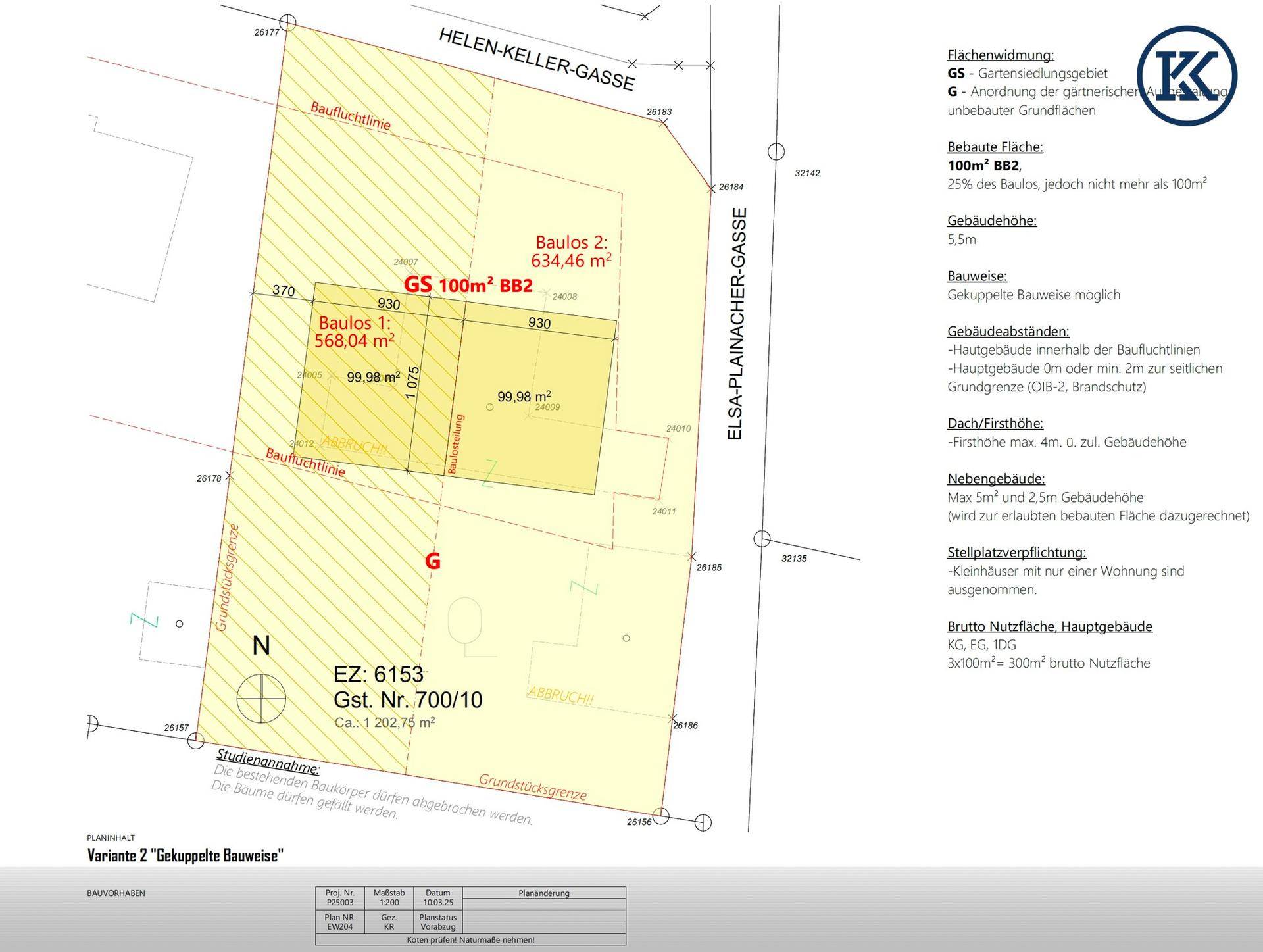Click the Brutto Nutzfläche, Hauptgebäude heading

point(1049,626)
